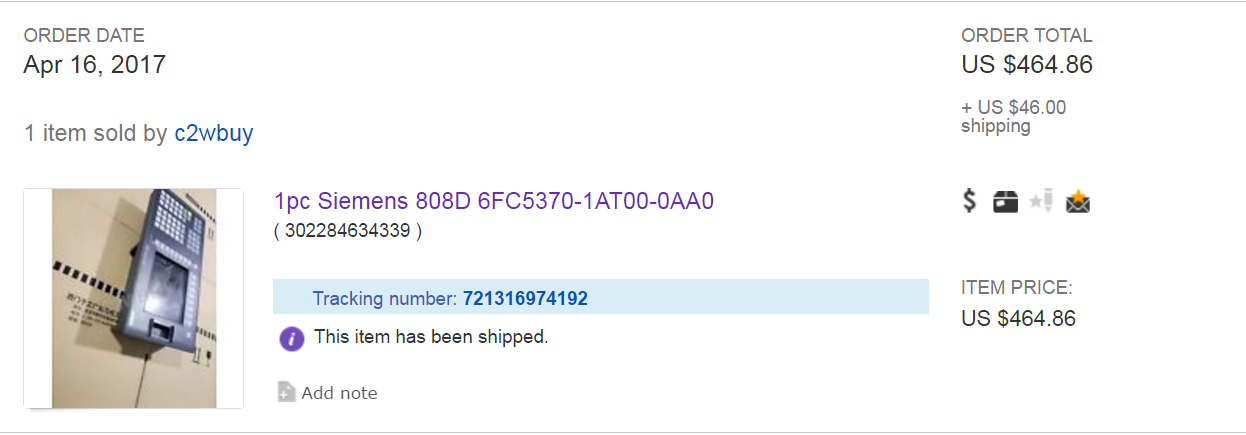This screenshot has height=435, width=1246.
Task: Click the shipped package box icon
Action: pos(1005,202)
